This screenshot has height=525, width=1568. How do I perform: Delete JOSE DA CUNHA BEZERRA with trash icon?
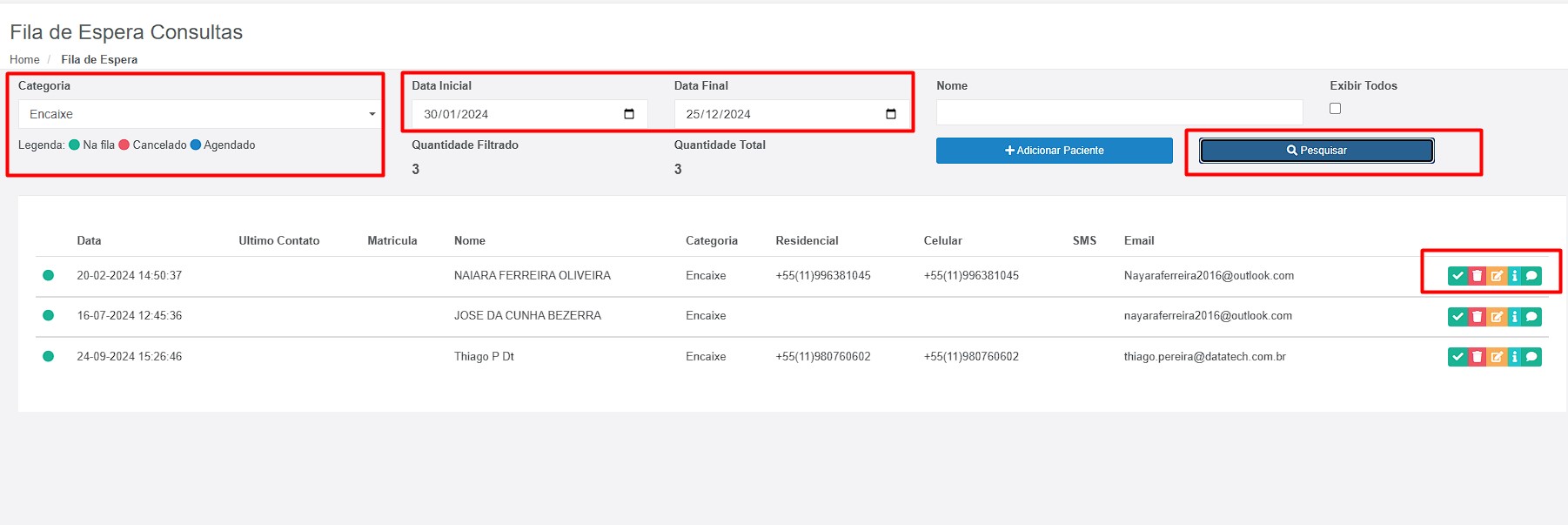coord(1477,317)
